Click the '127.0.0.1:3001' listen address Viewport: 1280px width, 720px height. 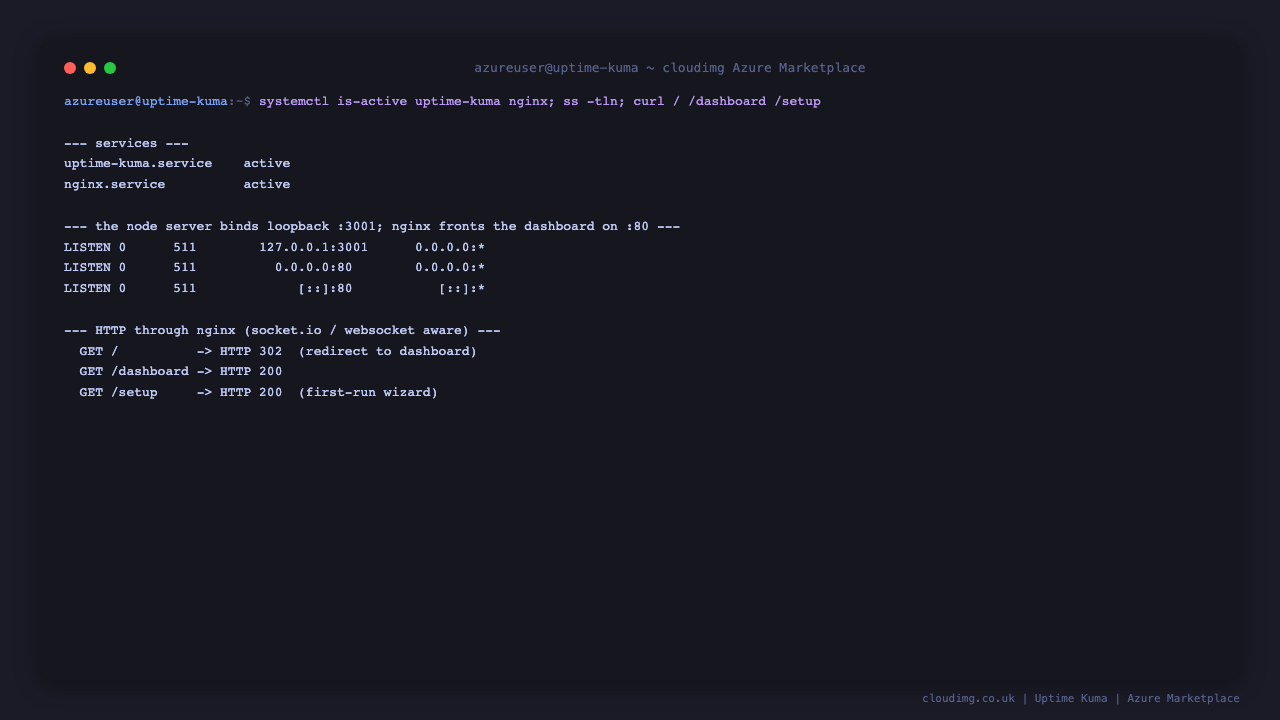(314, 247)
